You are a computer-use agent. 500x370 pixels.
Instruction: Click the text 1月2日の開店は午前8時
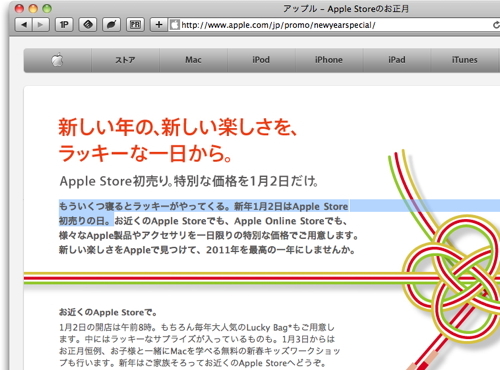[108, 327]
